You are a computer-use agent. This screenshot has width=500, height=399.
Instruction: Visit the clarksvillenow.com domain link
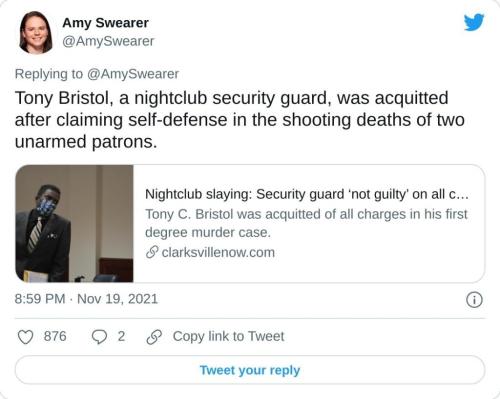[218, 252]
